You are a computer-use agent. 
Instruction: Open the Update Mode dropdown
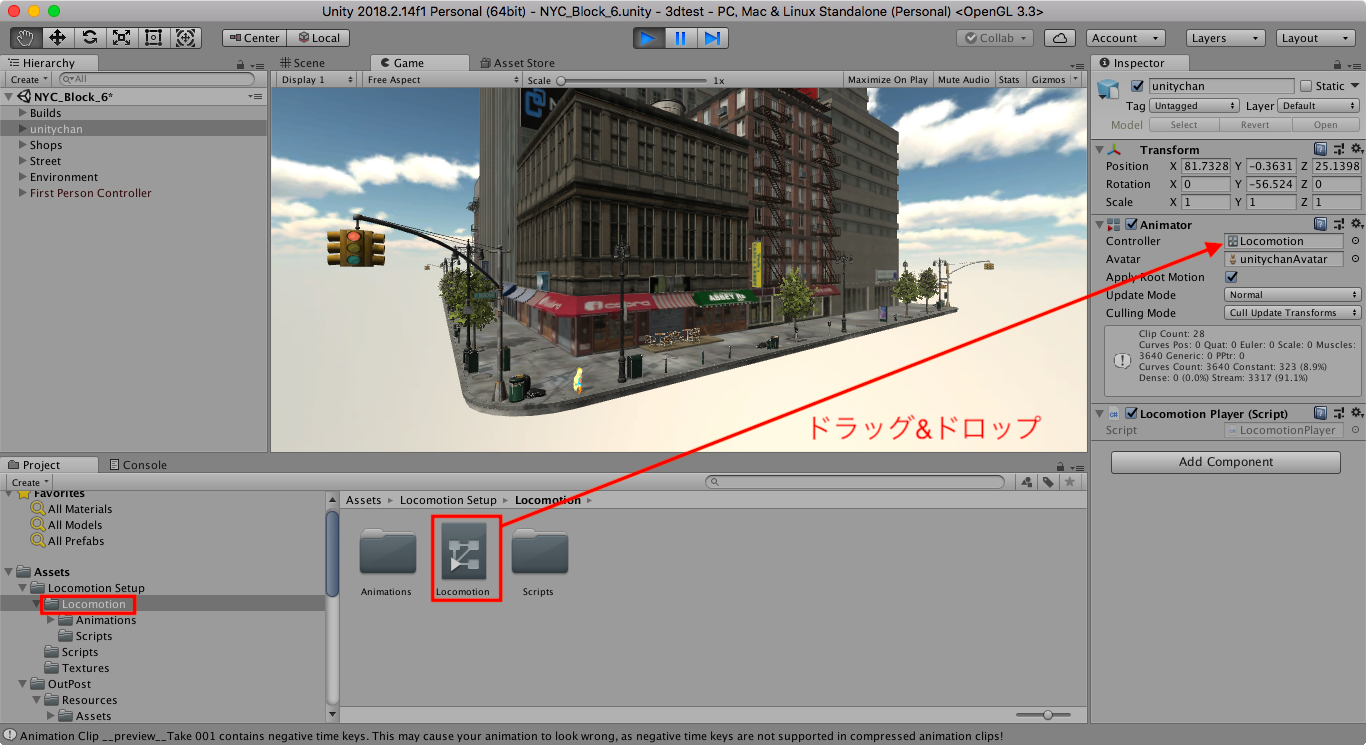(1293, 295)
